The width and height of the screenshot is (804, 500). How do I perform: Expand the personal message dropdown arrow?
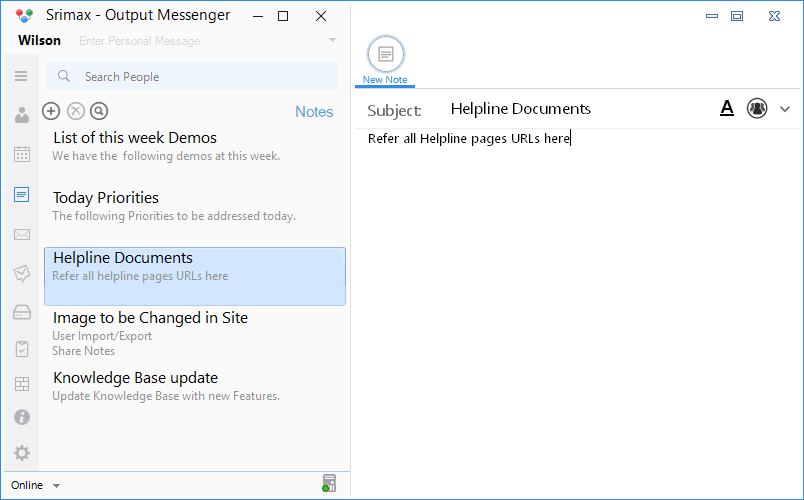point(332,40)
